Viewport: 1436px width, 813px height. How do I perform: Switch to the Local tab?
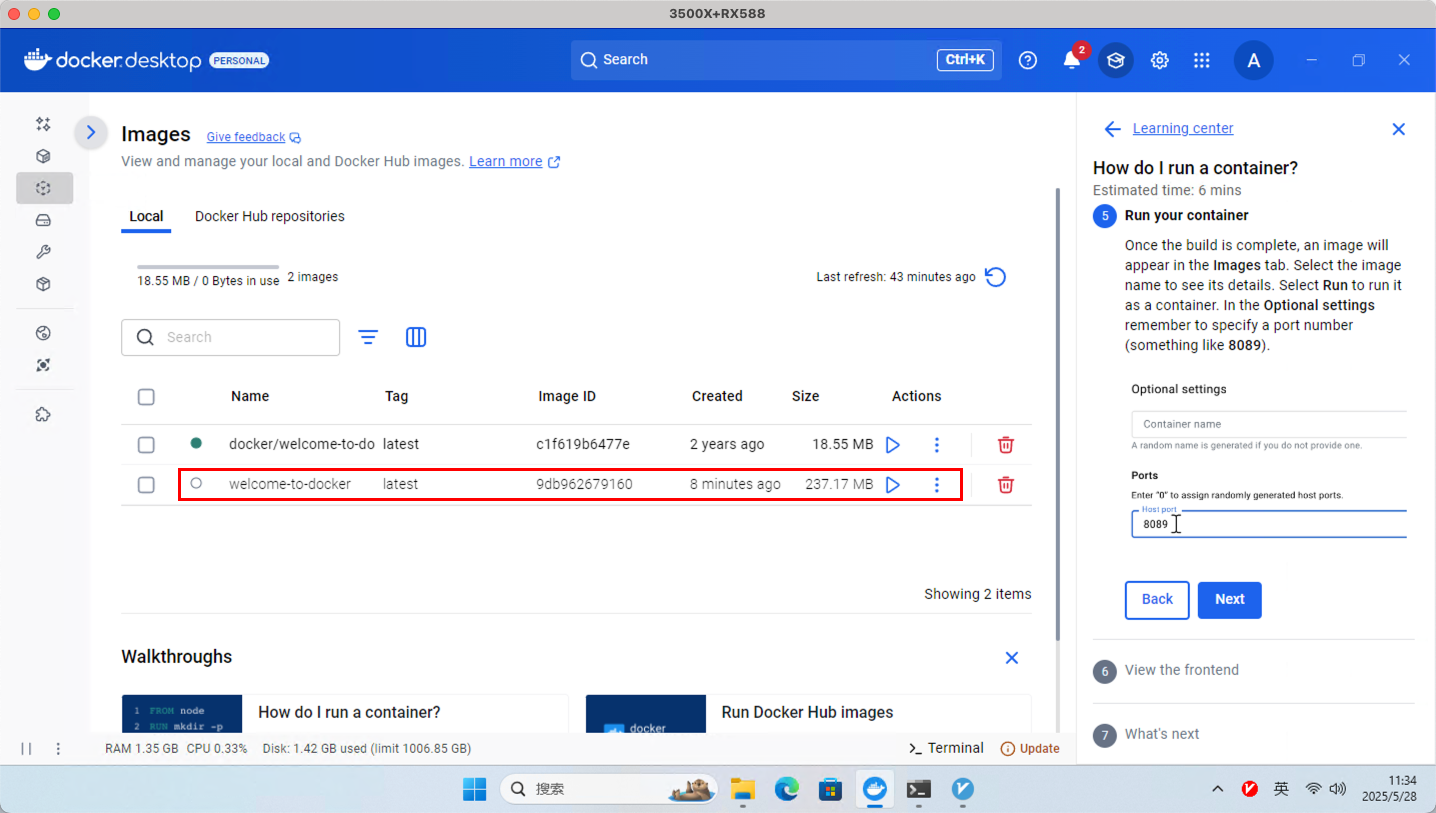tap(146, 216)
